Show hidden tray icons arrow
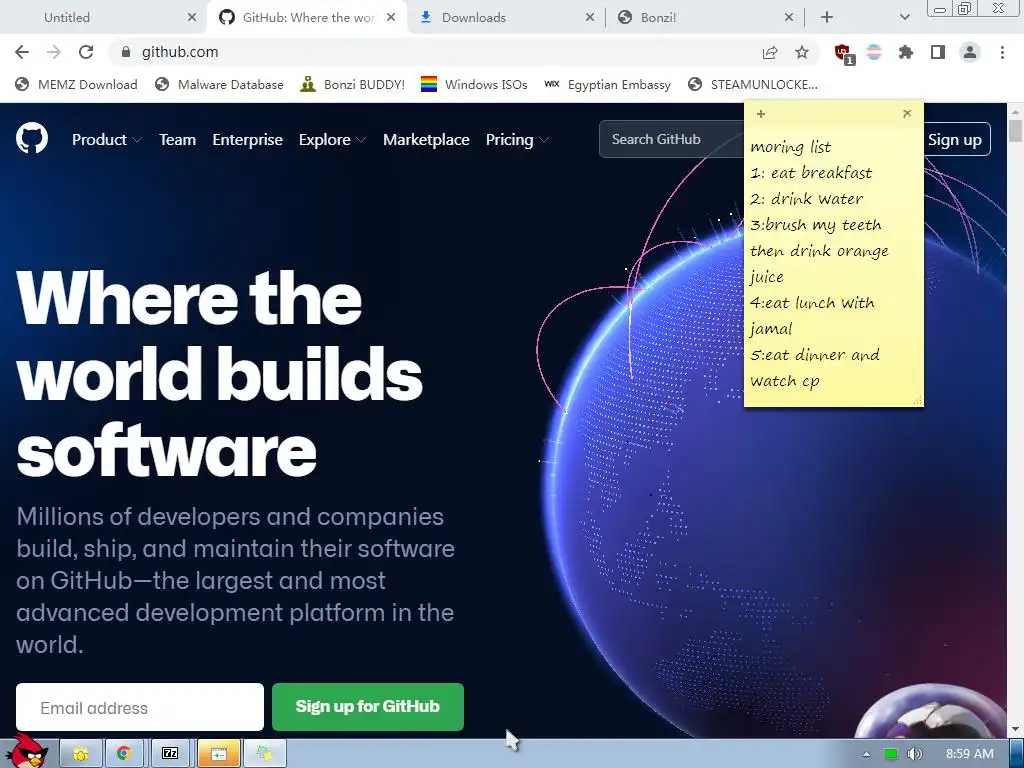This screenshot has height=768, width=1024. 866,754
